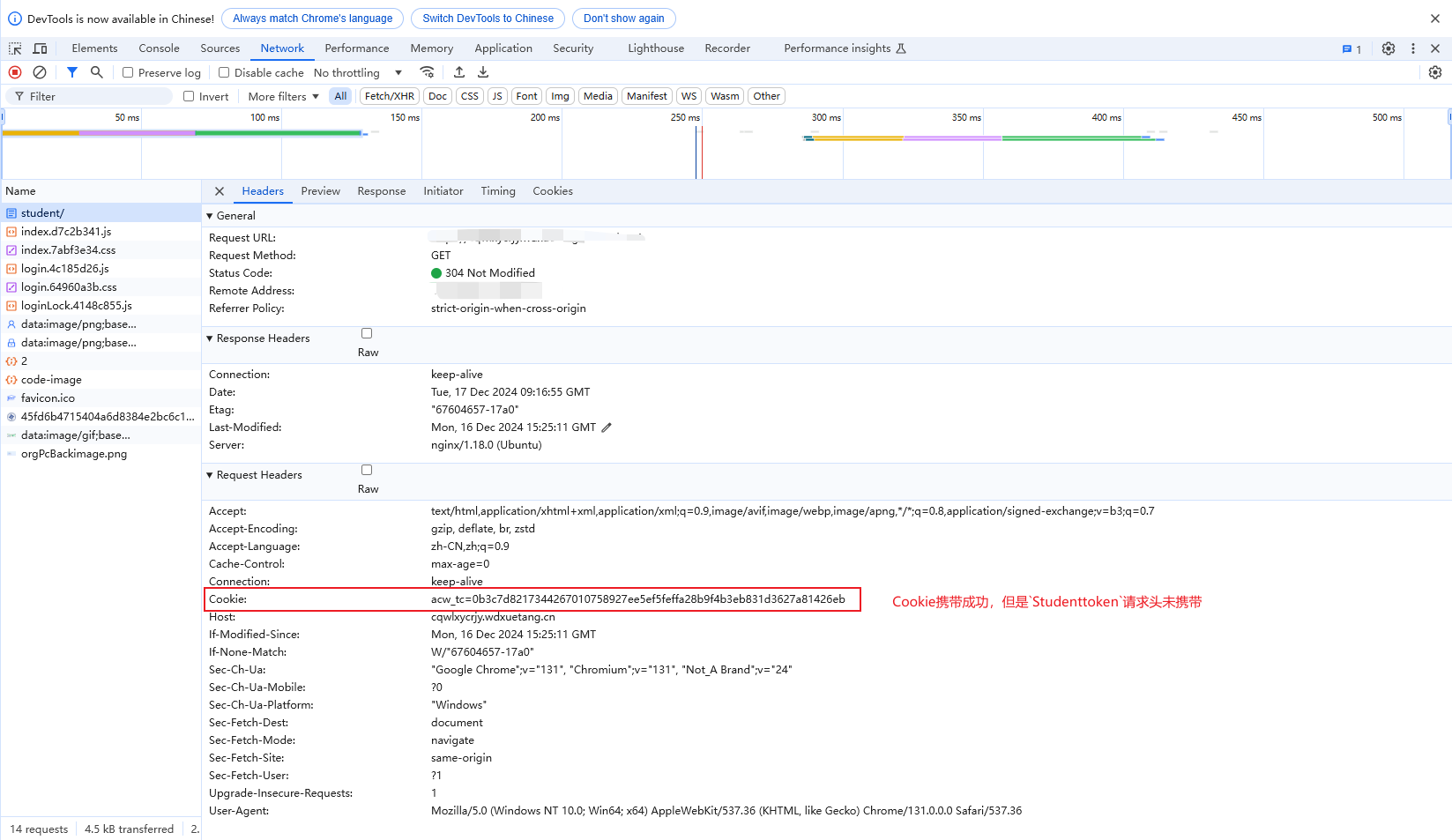The image size is (1452, 840).
Task: Clear the network log
Action: [40, 72]
